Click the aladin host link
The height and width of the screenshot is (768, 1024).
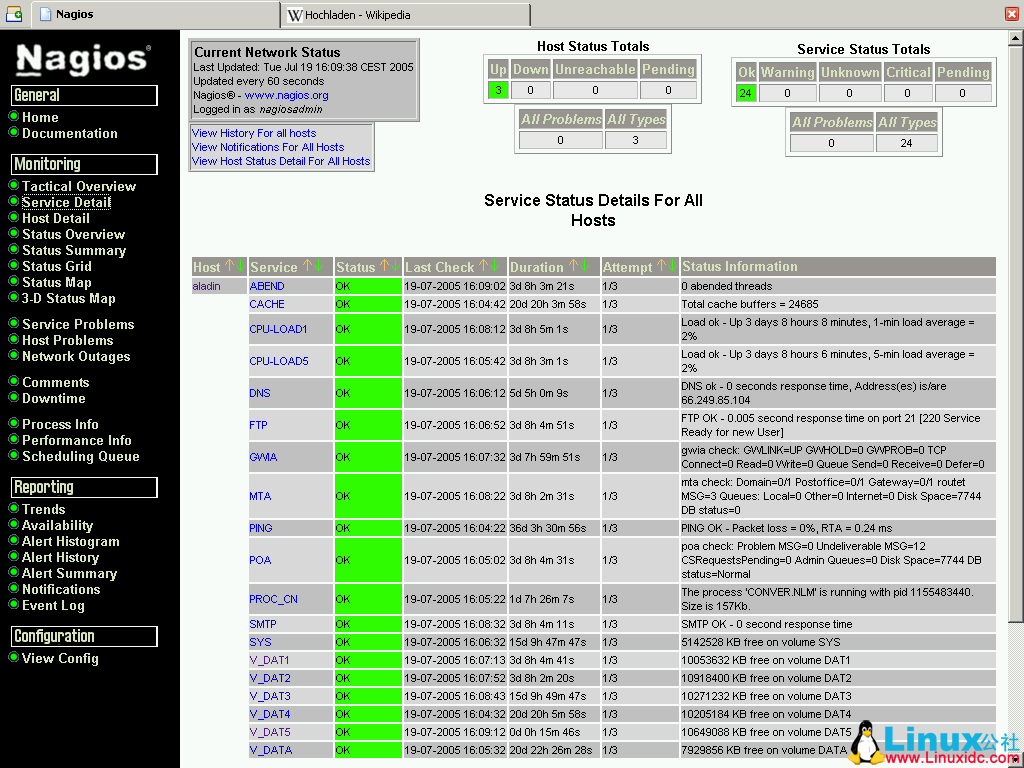tap(206, 286)
